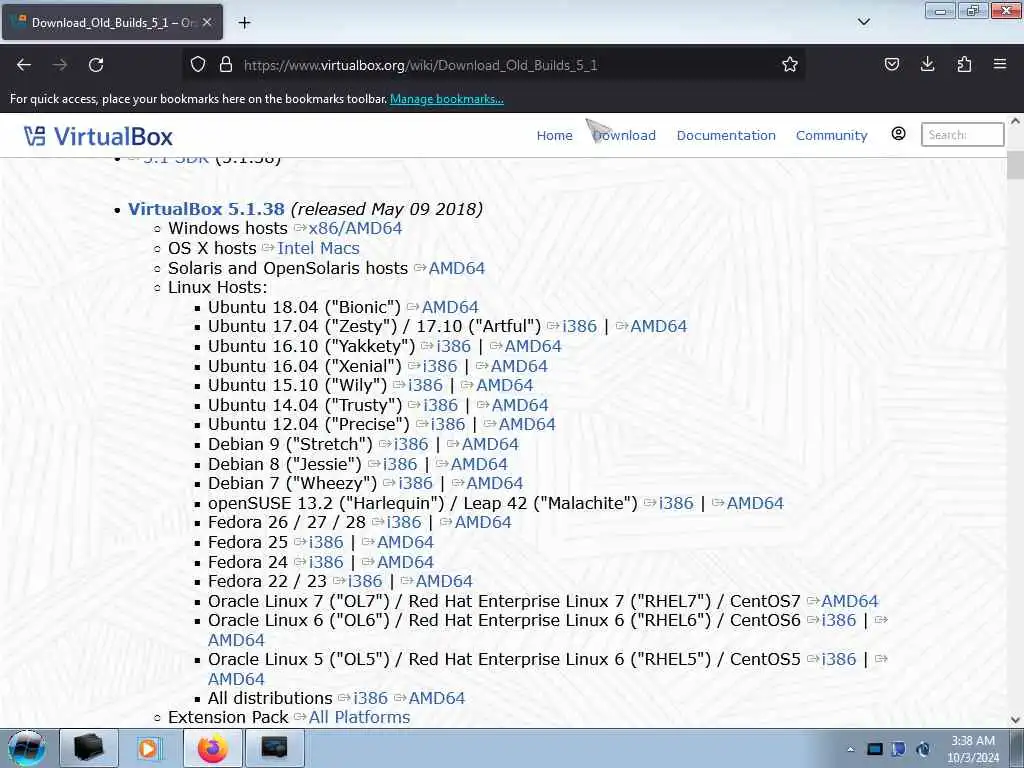This screenshot has width=1024, height=768.
Task: Click the Manage bookmarks link
Action: pos(447,99)
